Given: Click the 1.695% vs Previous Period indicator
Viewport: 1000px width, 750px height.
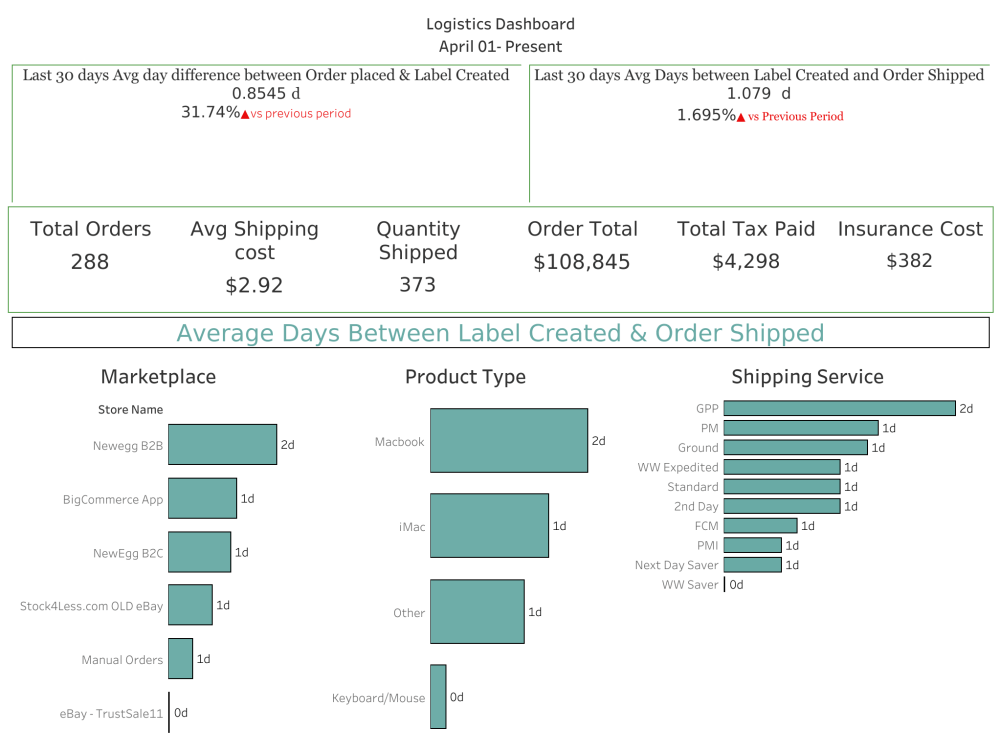Looking at the screenshot, I should pos(760,116).
